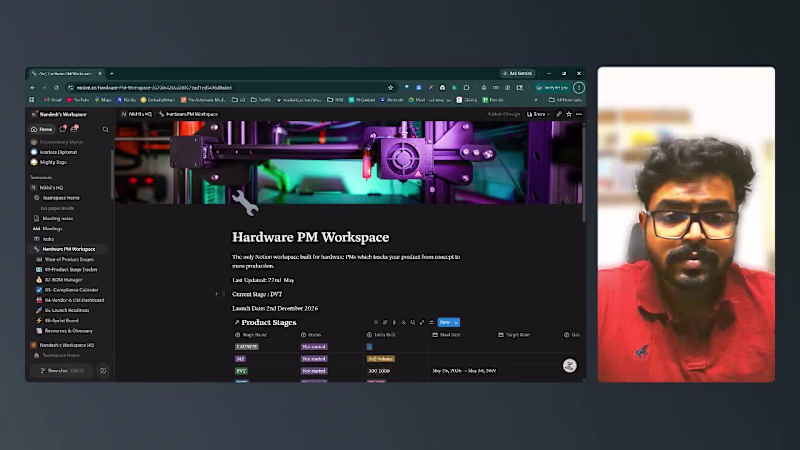
Task: Click Hardware PM Workspace breadcrumb item
Action: pos(188,114)
